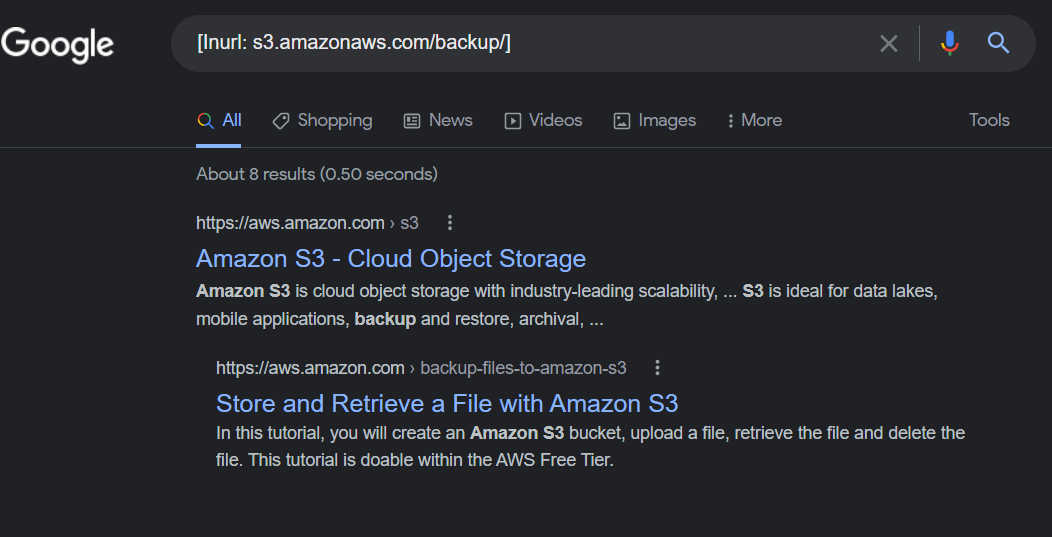Click the Images picture icon
This screenshot has height=537, width=1052.
622,121
